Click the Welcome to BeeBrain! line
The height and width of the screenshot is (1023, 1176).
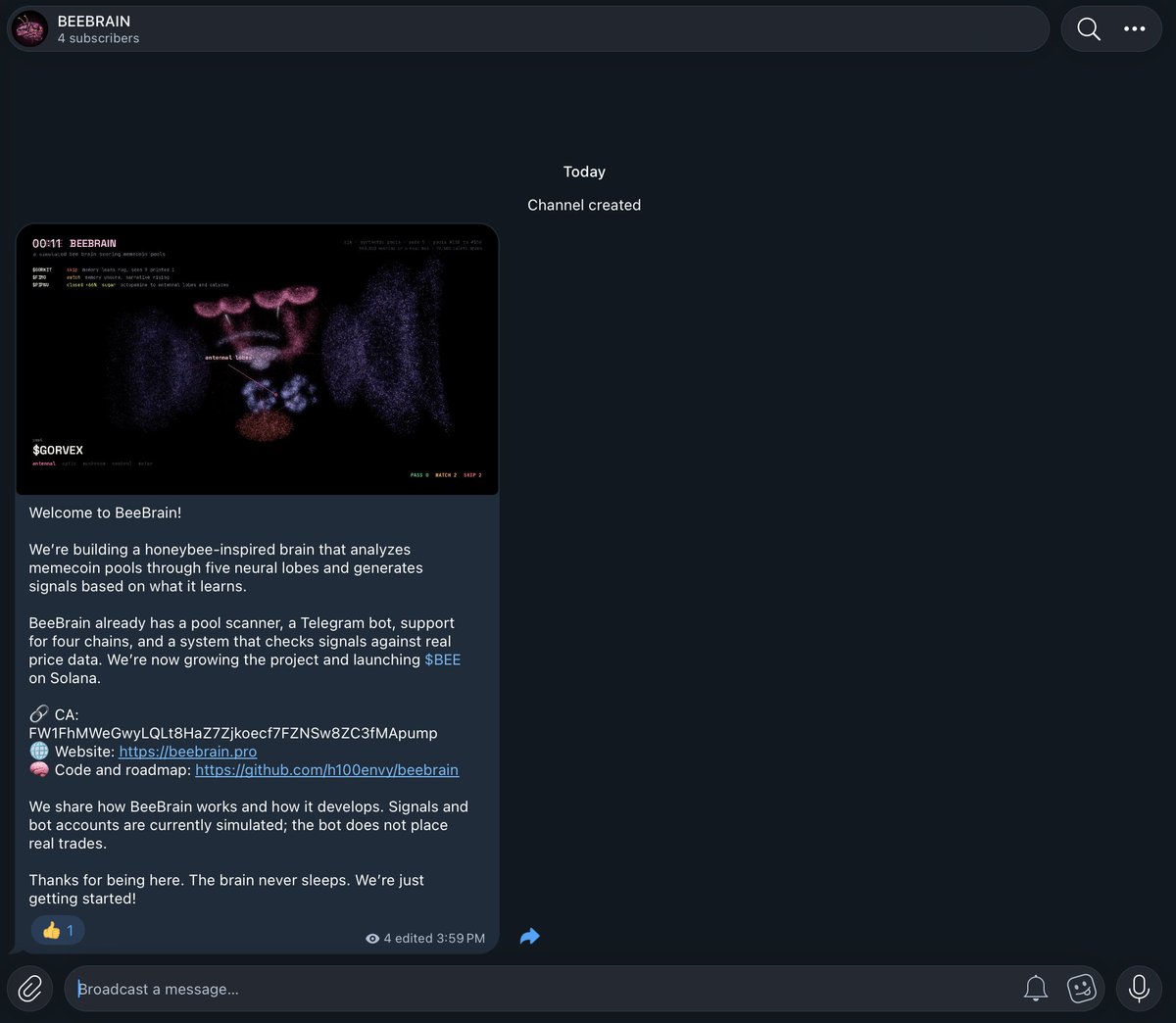105,512
